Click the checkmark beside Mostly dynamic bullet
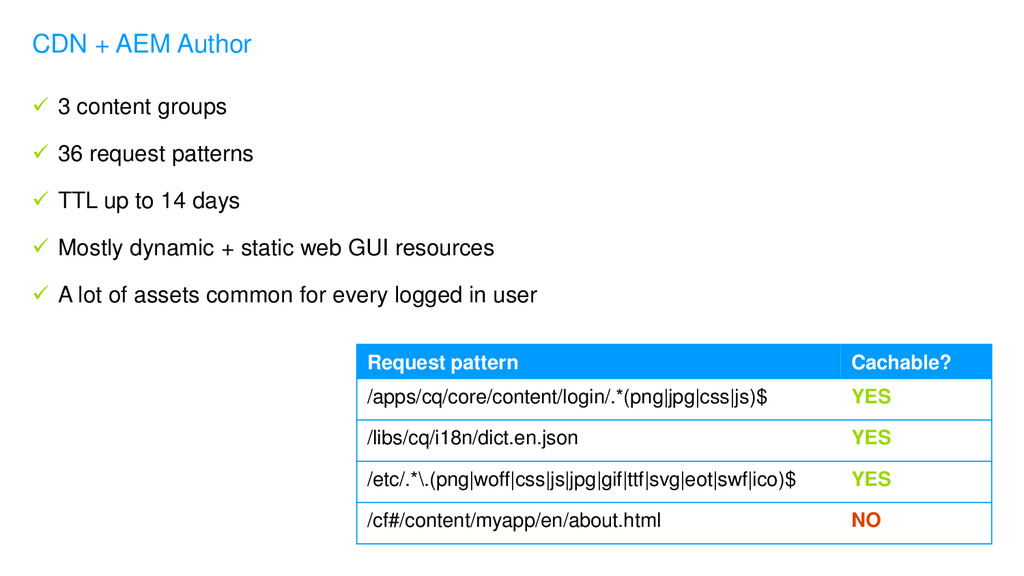Image resolution: width=1024 pixels, height=576 pixels. click(x=40, y=246)
